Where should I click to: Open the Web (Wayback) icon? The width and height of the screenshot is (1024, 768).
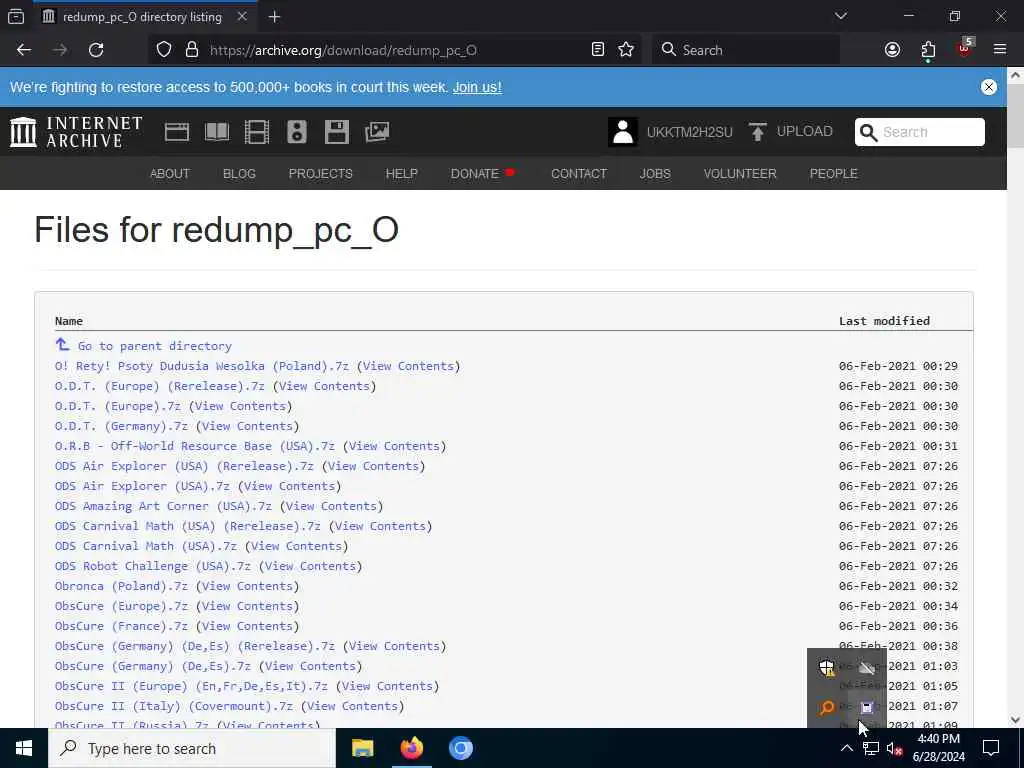click(x=177, y=132)
